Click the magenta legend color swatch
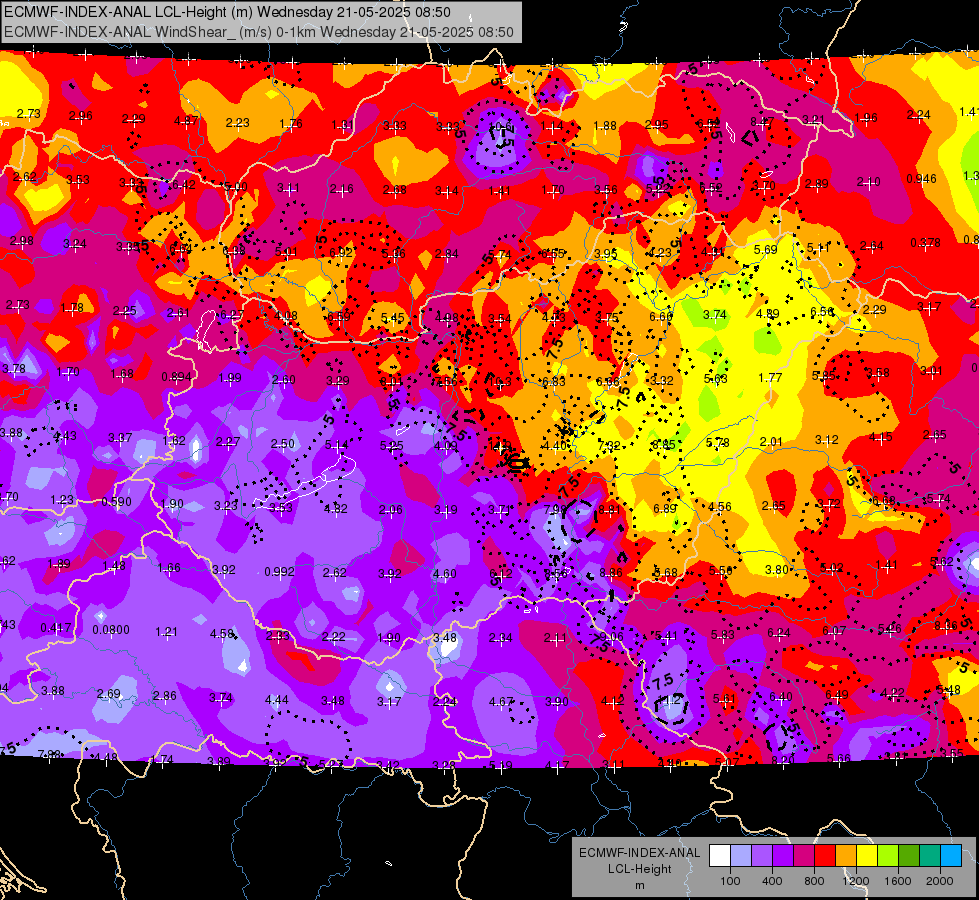 [x=804, y=856]
